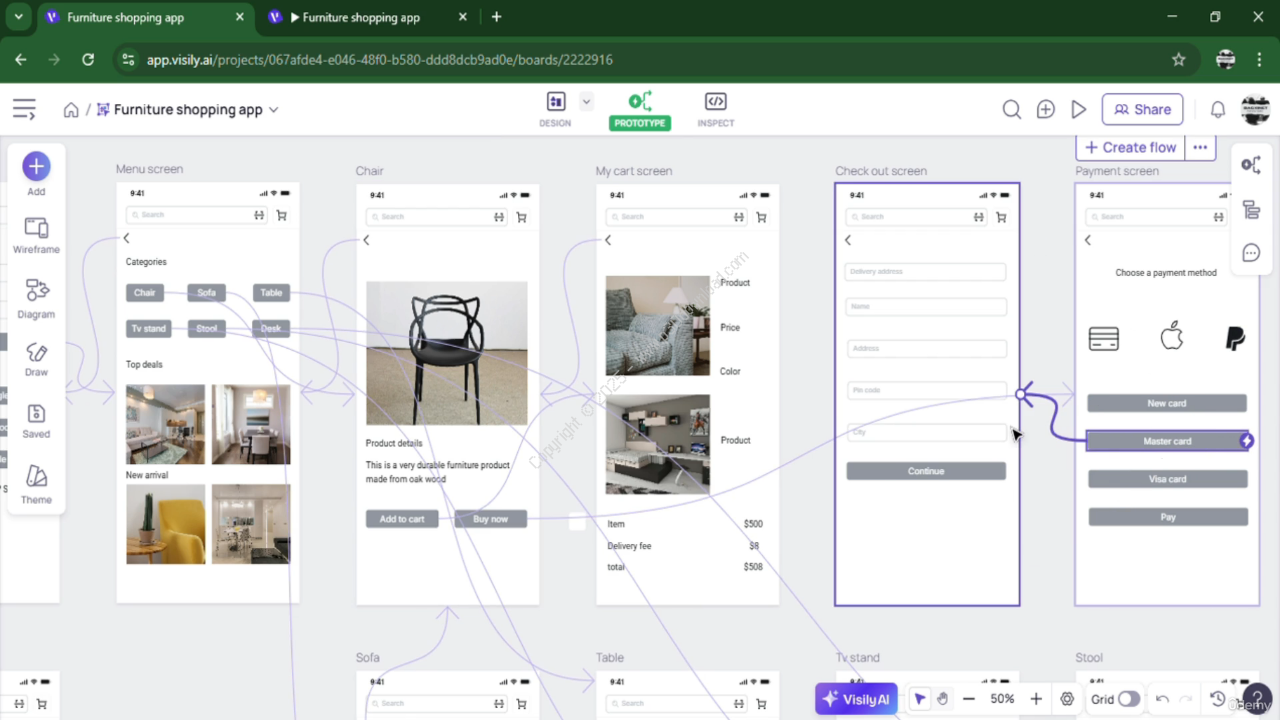Open the more options menu beside Create flow
1280x720 pixels.
(x=1200, y=147)
